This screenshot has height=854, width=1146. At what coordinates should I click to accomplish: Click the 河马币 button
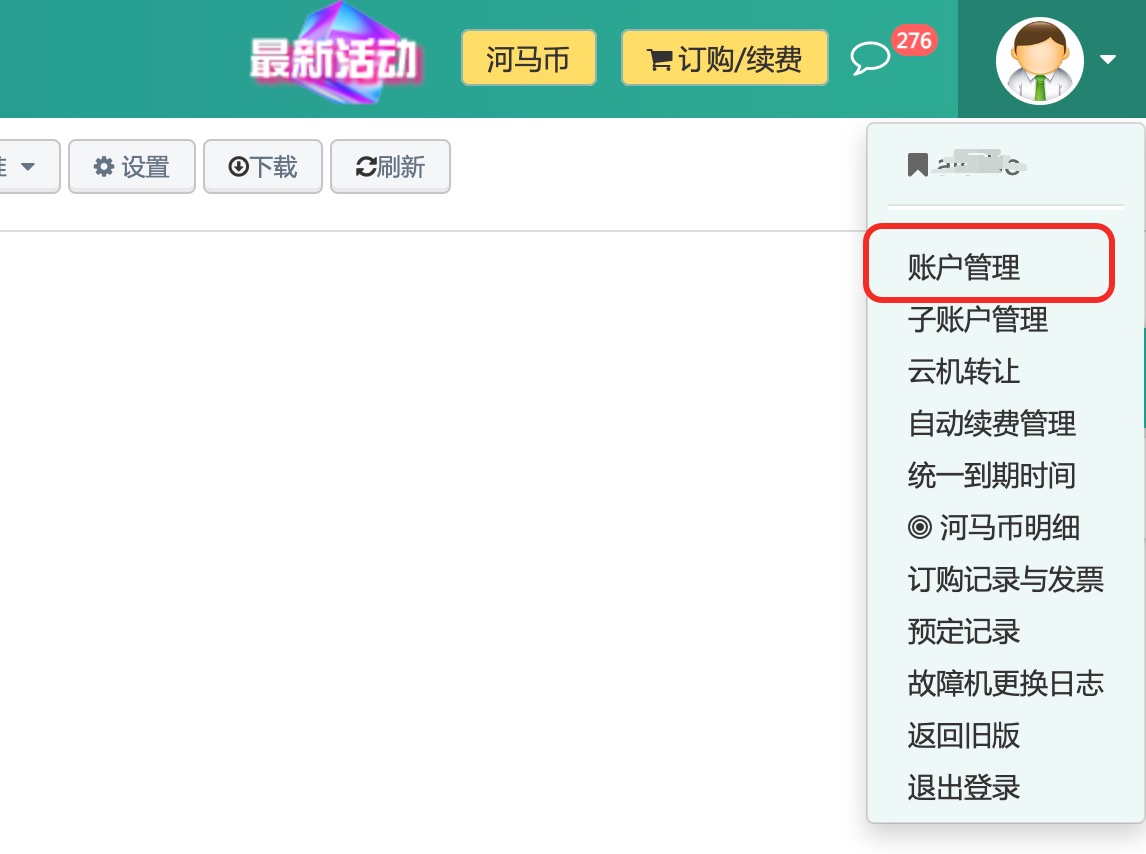tap(528, 57)
